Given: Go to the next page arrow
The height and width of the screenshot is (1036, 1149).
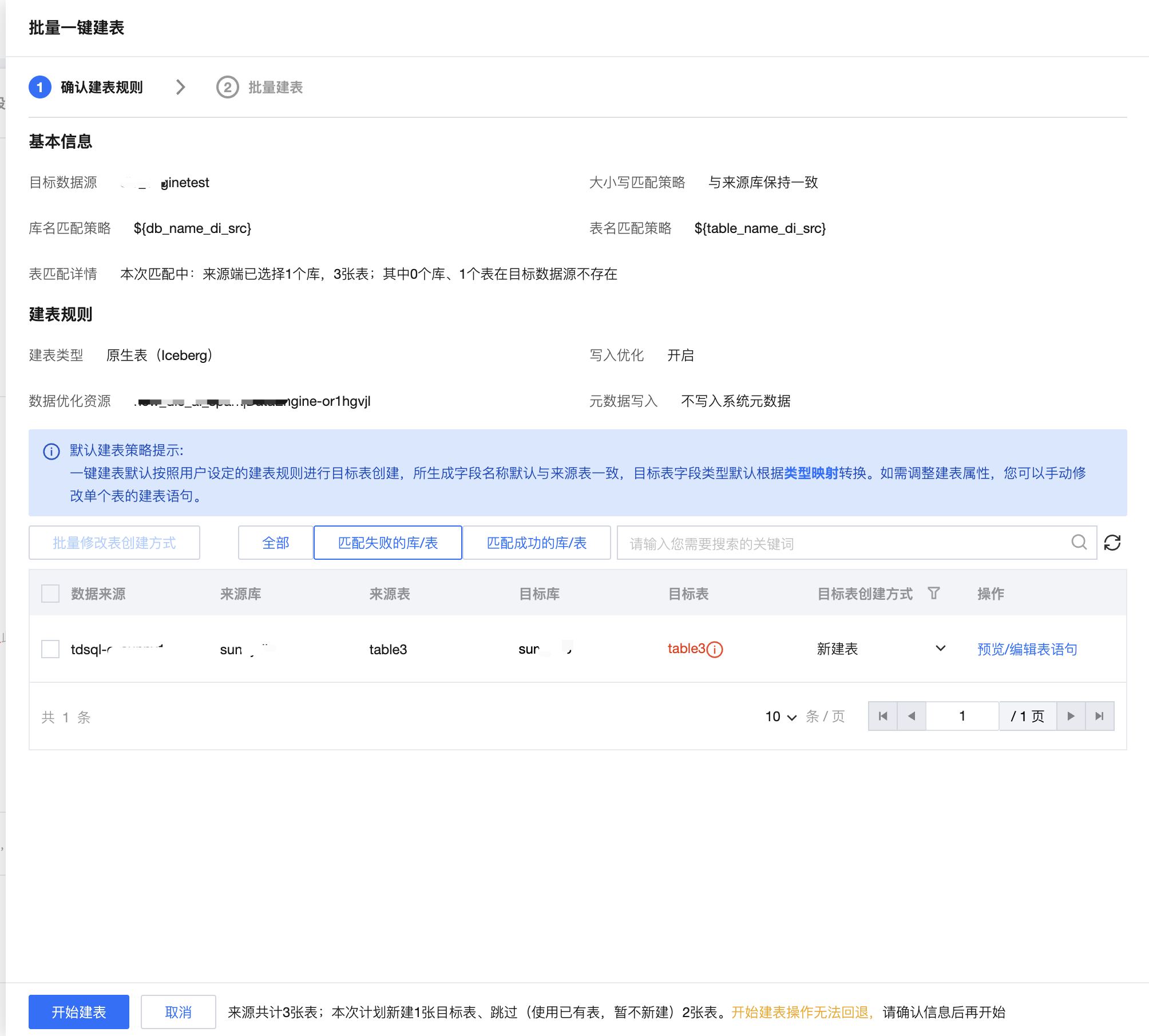Looking at the screenshot, I should pyautogui.click(x=1071, y=716).
